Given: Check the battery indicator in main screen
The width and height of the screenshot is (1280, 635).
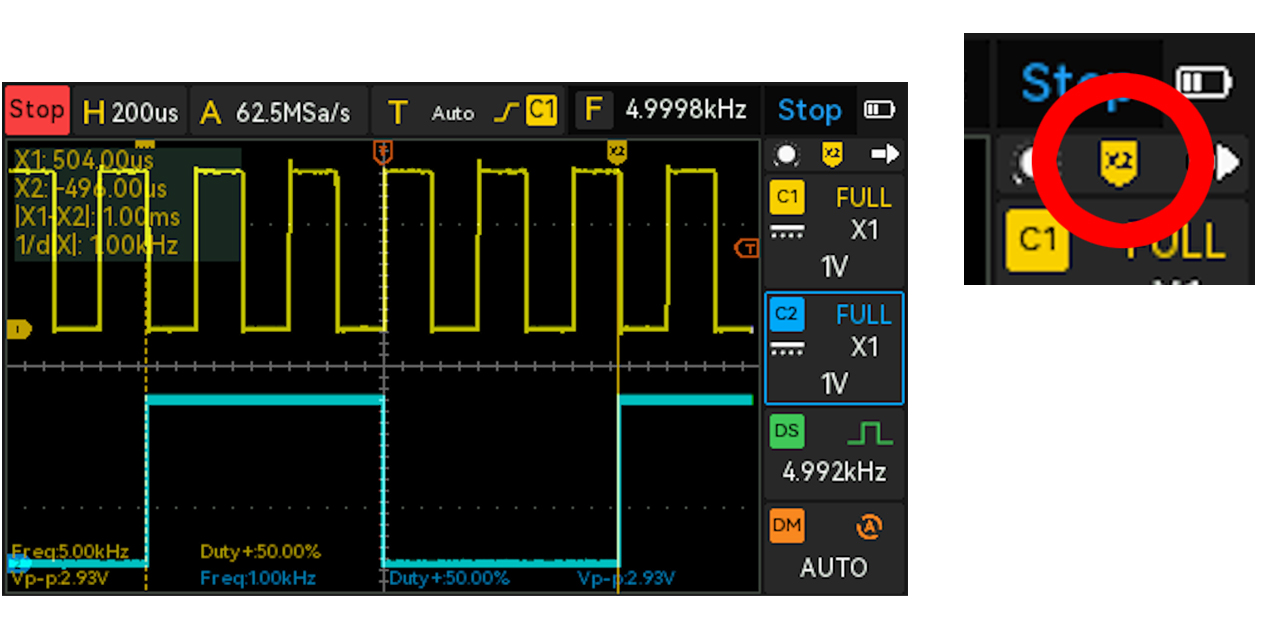Looking at the screenshot, I should [879, 110].
